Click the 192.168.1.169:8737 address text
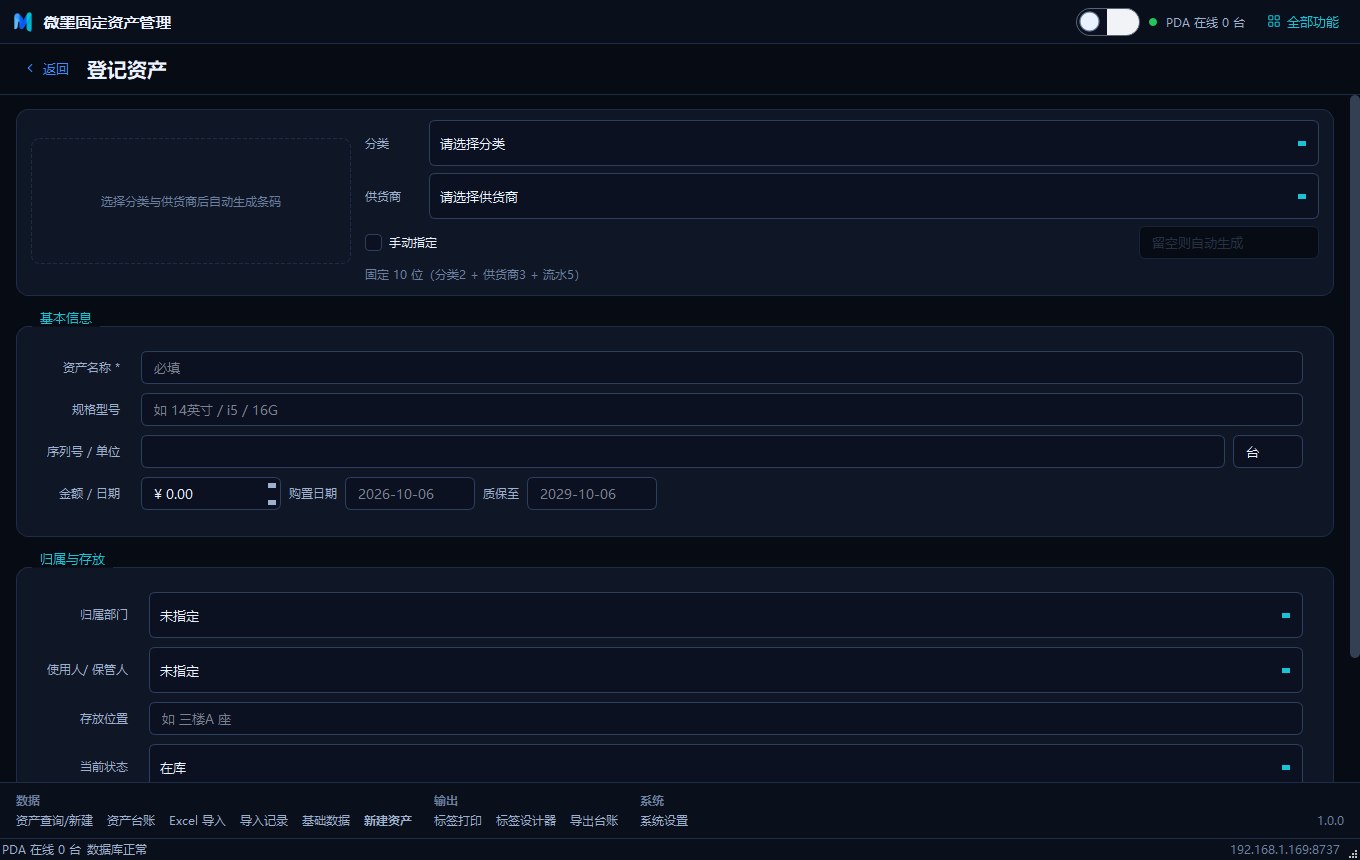The height and width of the screenshot is (860, 1360). coord(1284,850)
